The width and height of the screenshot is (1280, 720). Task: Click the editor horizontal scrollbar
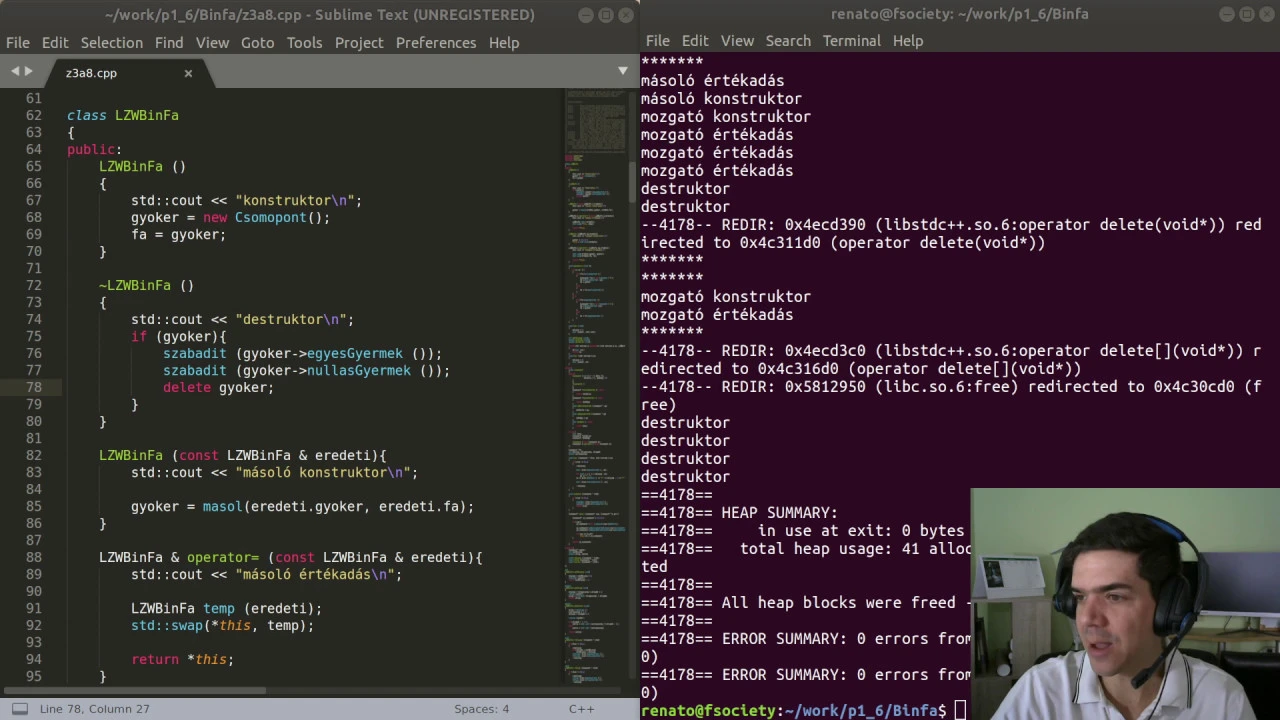coord(135,690)
